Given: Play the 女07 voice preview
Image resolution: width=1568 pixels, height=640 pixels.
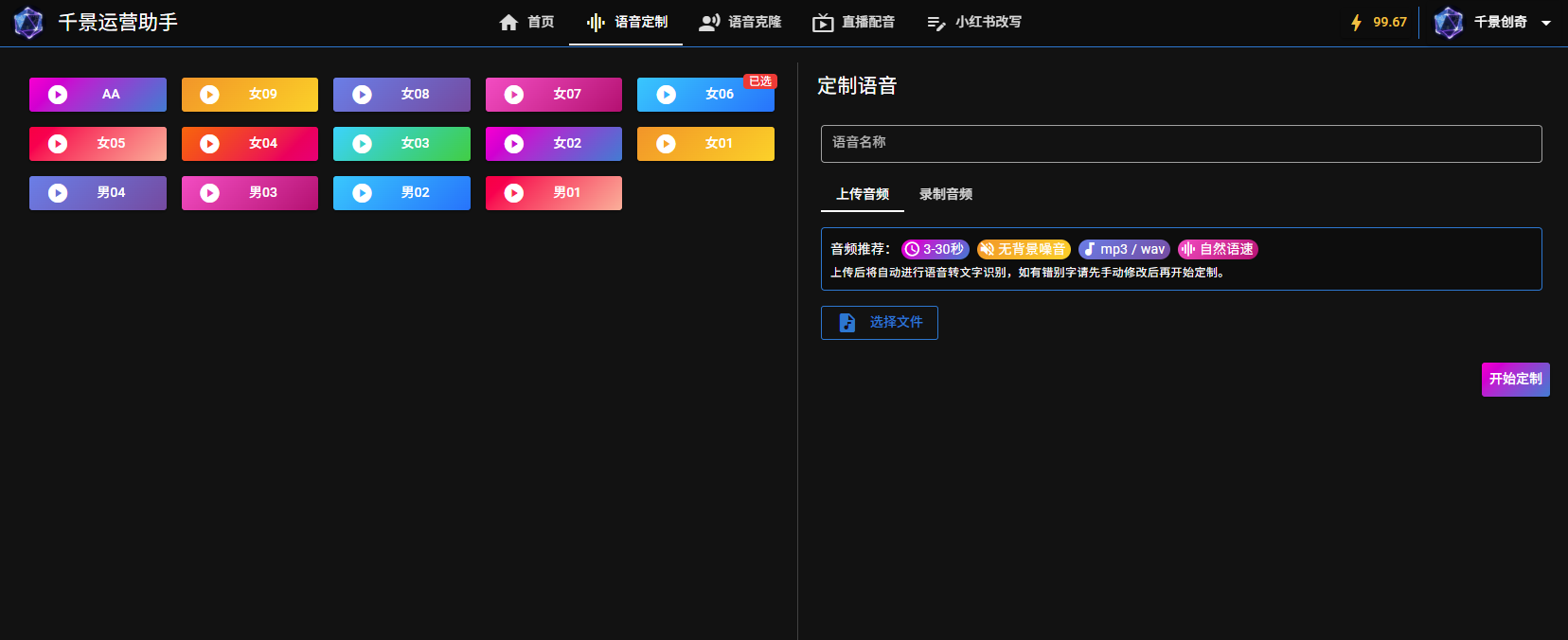Looking at the screenshot, I should tap(514, 95).
